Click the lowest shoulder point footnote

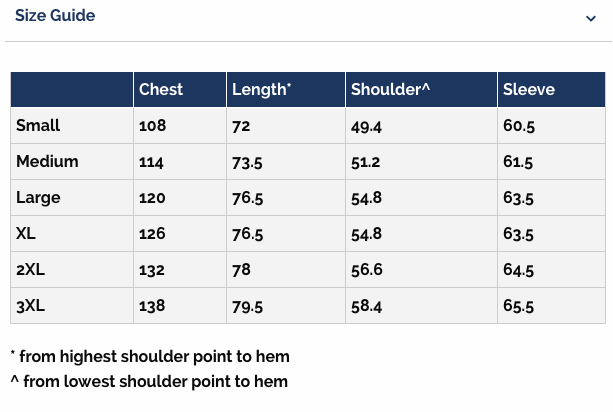click(x=149, y=381)
